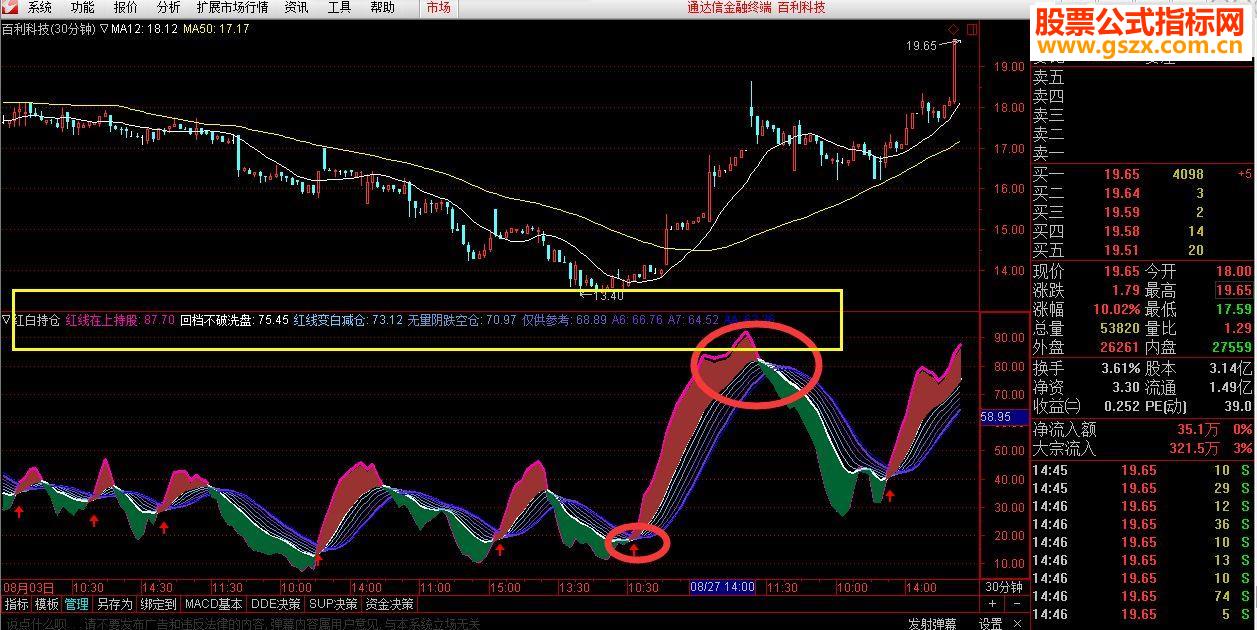The image size is (1257, 630).
Task: Click the tick row with volume 36
Action: (1144, 524)
